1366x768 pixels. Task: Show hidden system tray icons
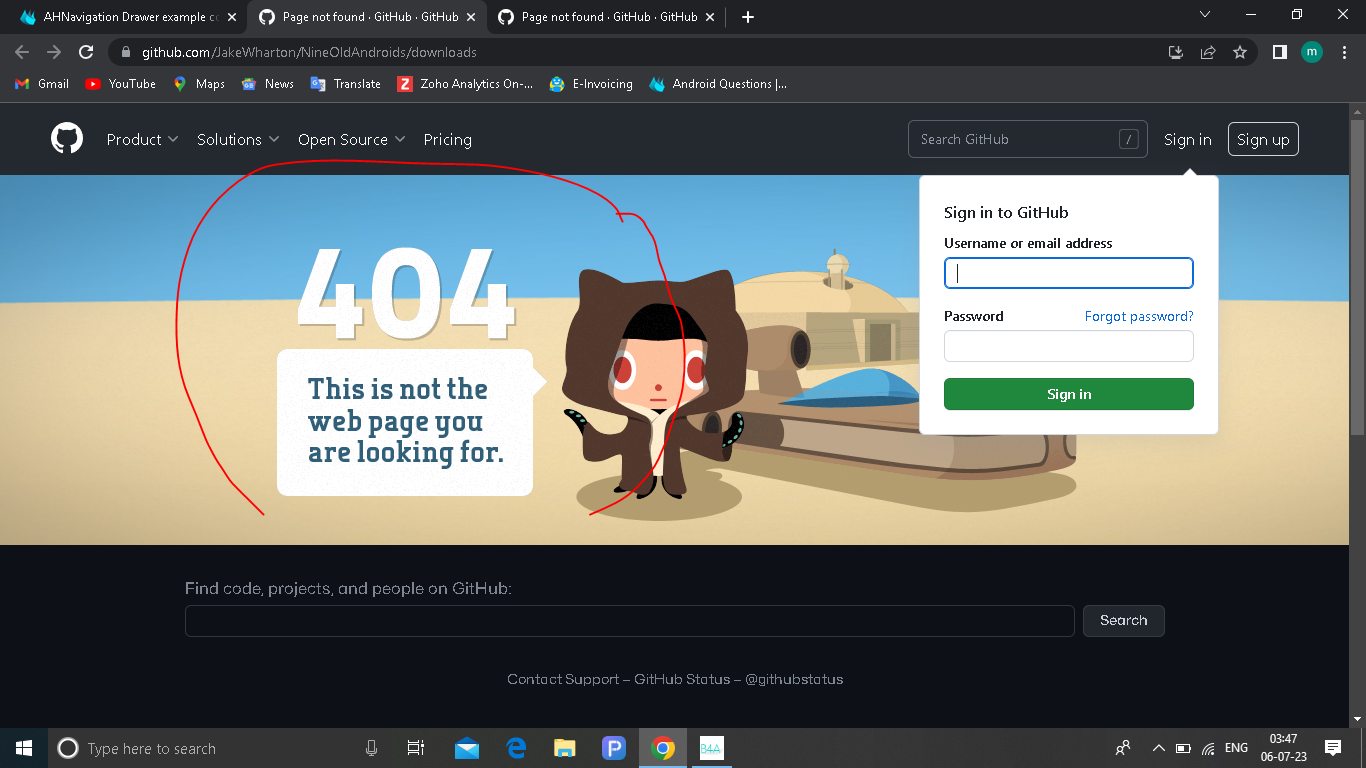point(1158,748)
